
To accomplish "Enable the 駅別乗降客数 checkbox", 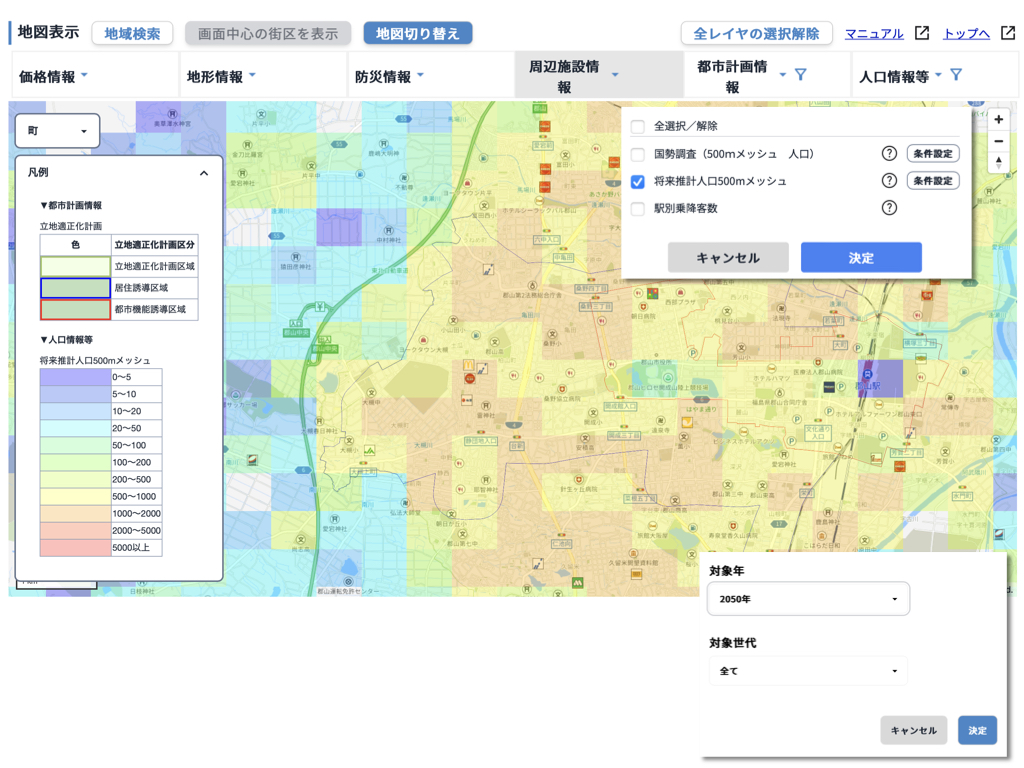I will point(637,208).
